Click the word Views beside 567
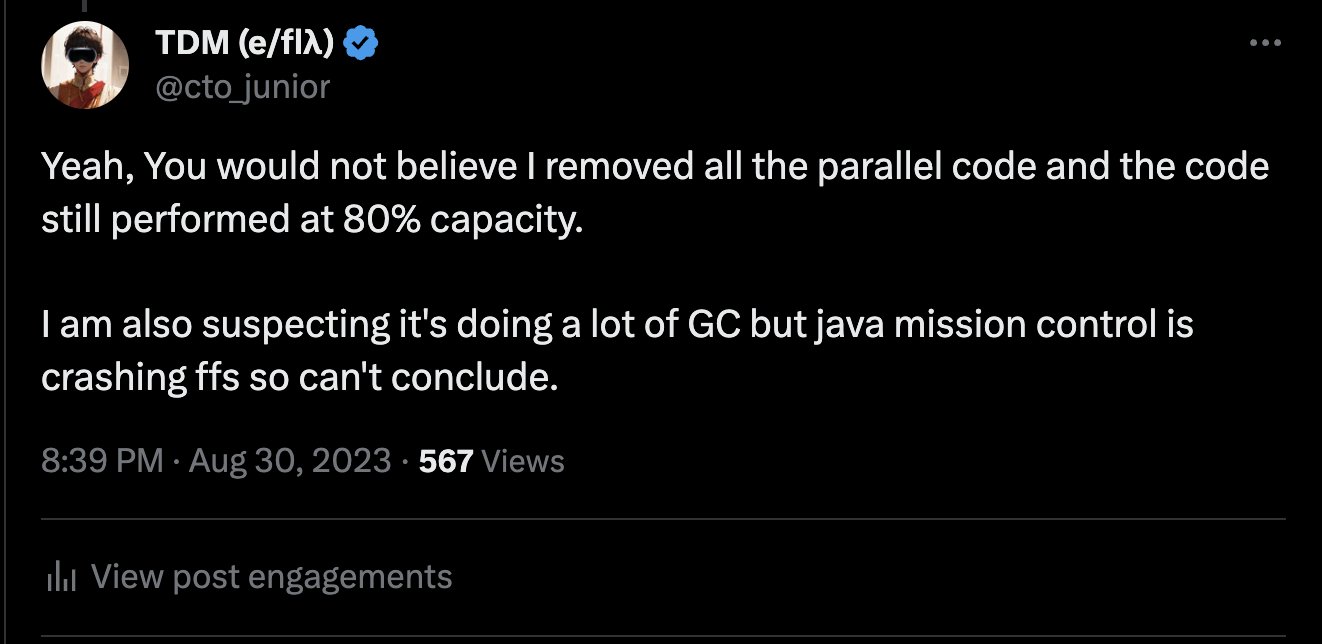 tap(523, 461)
